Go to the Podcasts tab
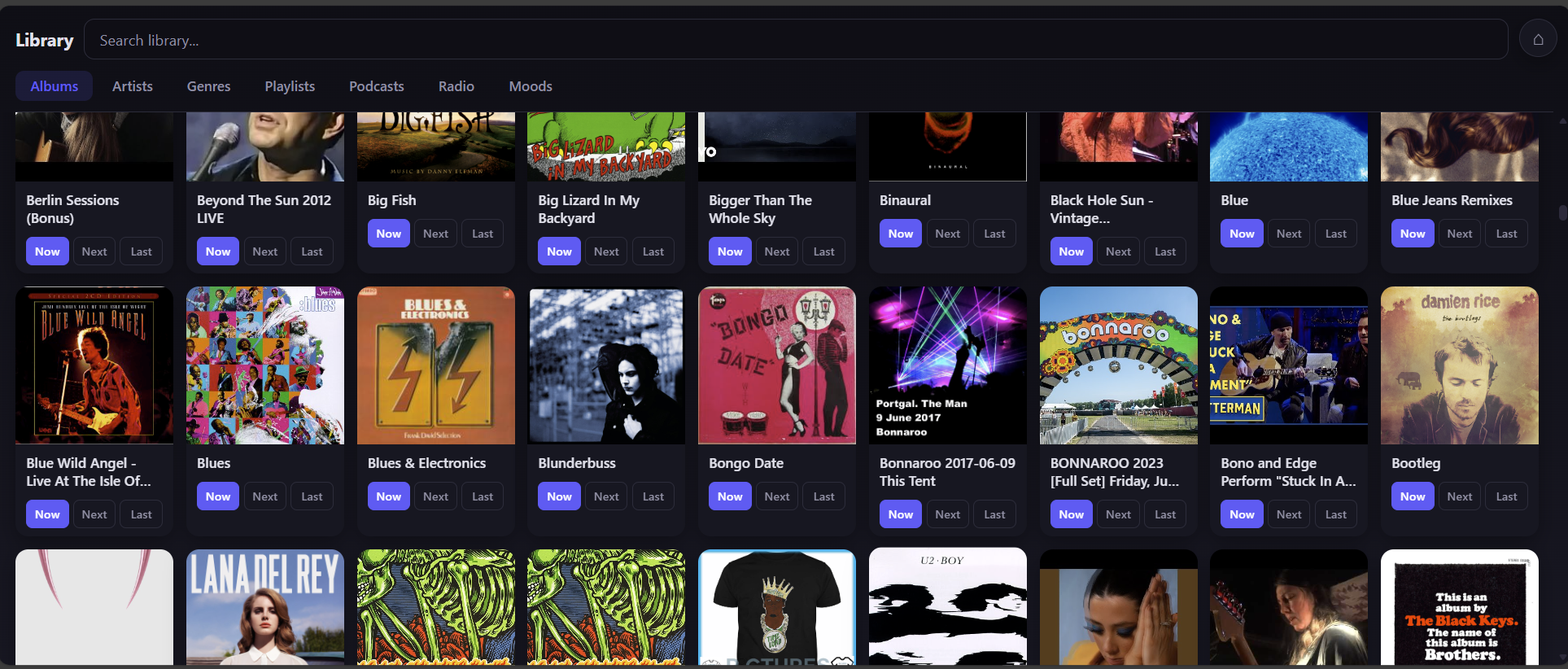 click(377, 86)
